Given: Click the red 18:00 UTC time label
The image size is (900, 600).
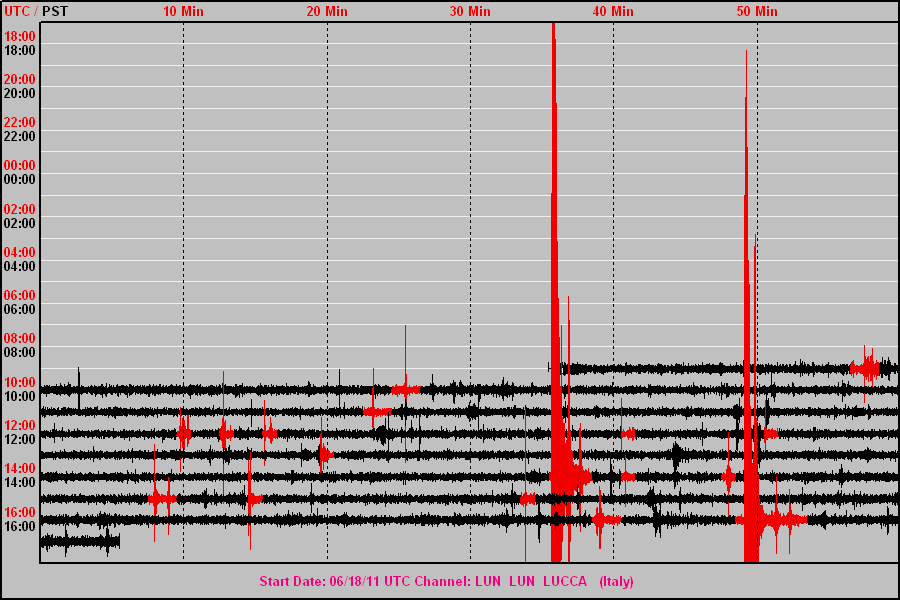Looking at the screenshot, I should click(20, 36).
